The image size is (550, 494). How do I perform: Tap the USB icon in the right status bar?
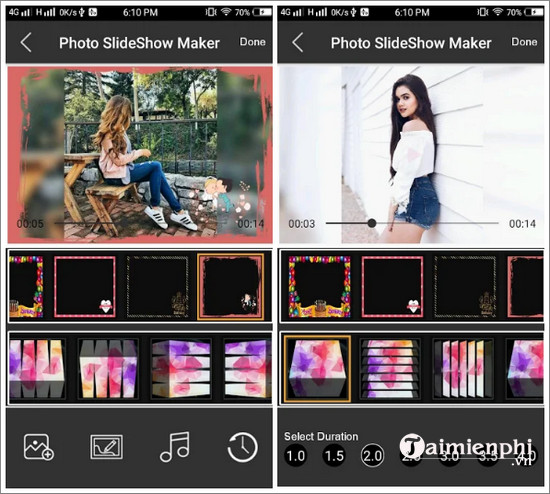tap(354, 13)
